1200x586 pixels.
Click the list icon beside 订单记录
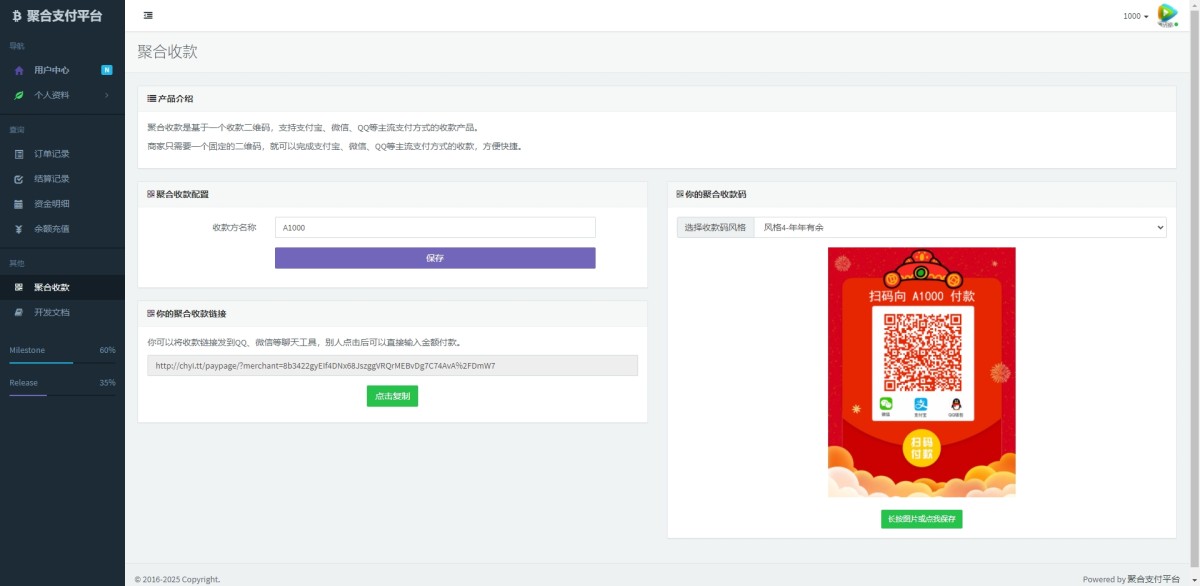coord(19,154)
